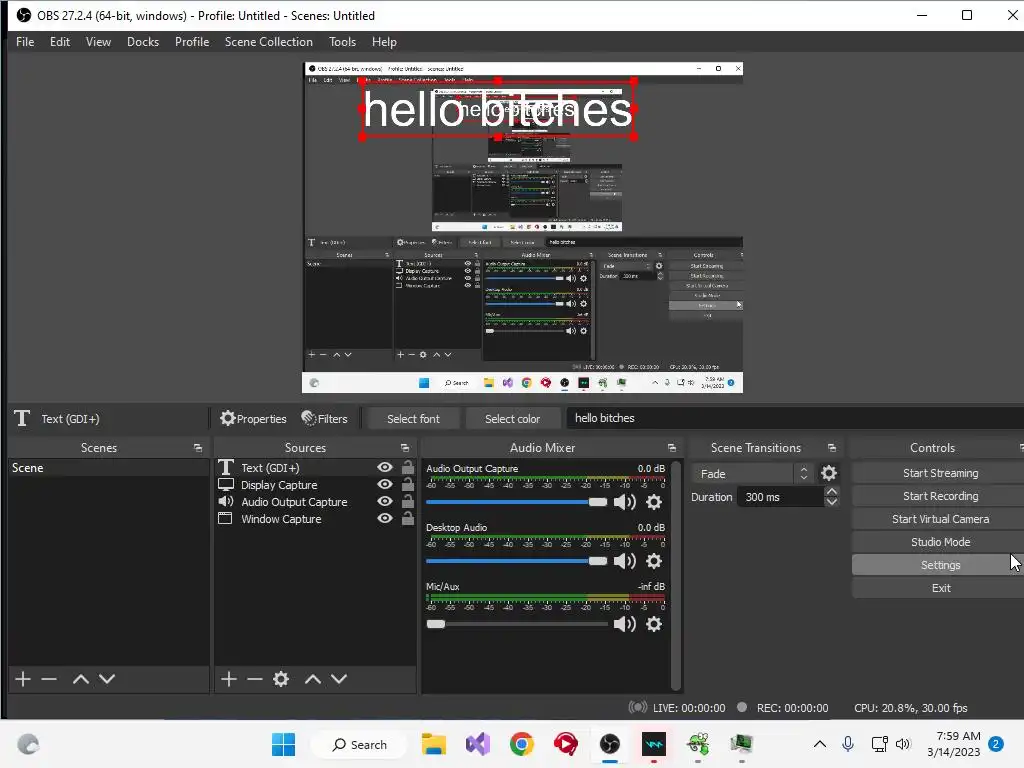The width and height of the screenshot is (1024, 768).
Task: Adjust Desktop Audio volume slider
Action: [x=517, y=561]
